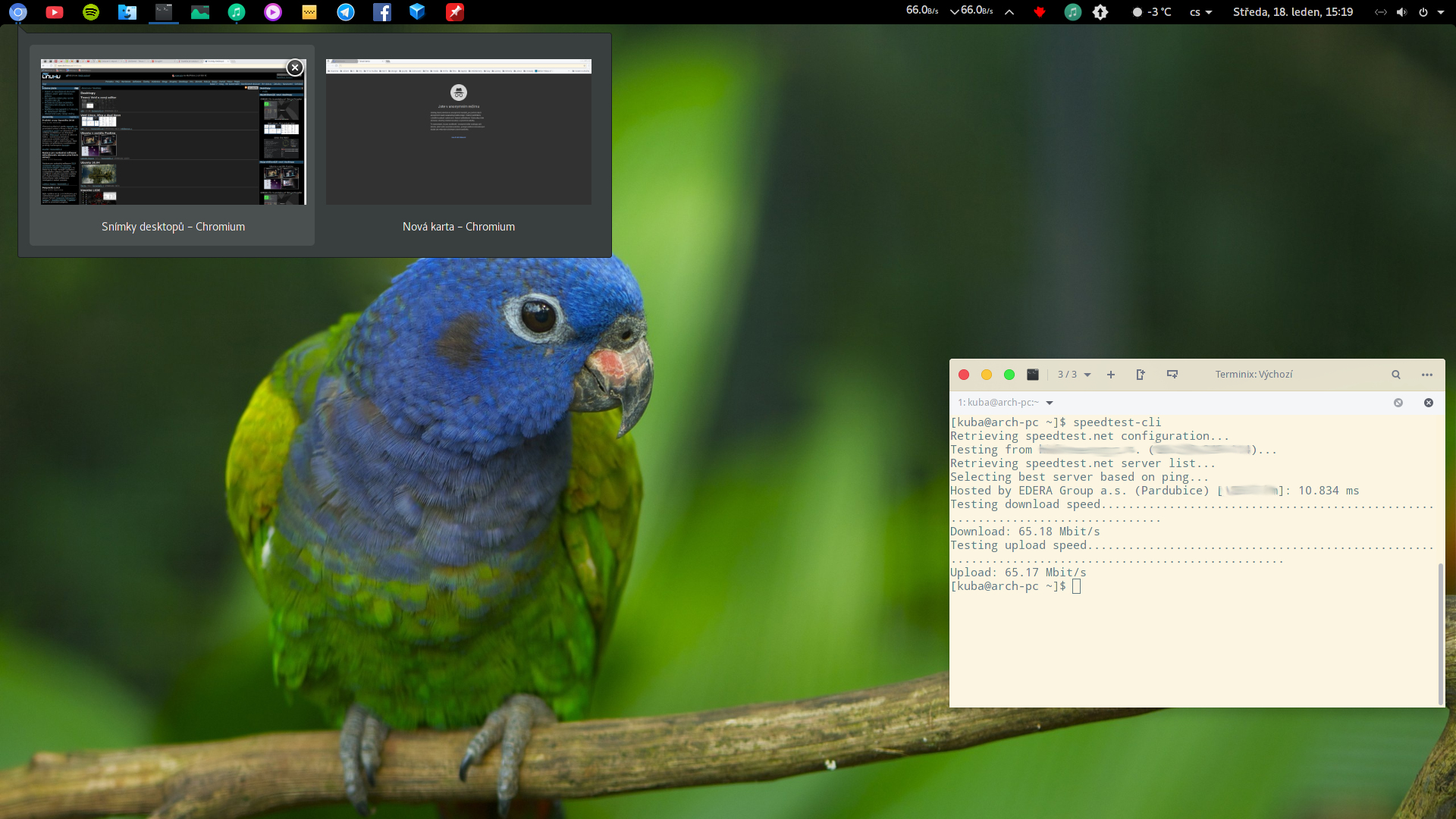Click the terminal prompt cursor line

(1015, 586)
